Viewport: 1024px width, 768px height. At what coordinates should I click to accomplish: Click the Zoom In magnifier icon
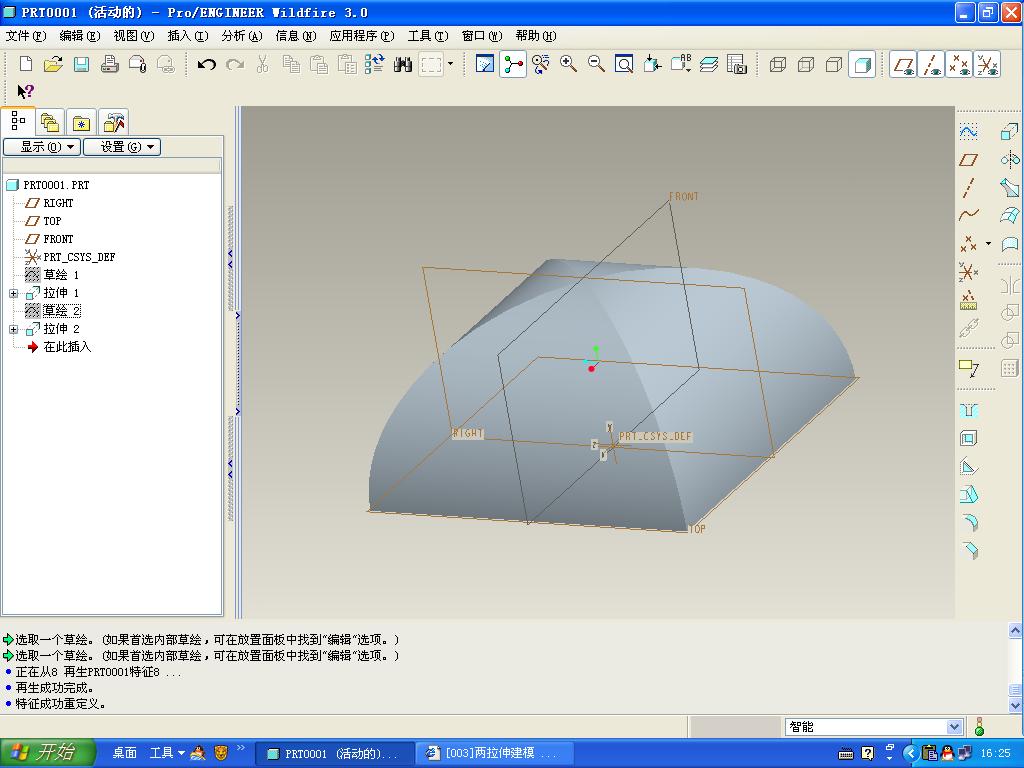click(568, 64)
